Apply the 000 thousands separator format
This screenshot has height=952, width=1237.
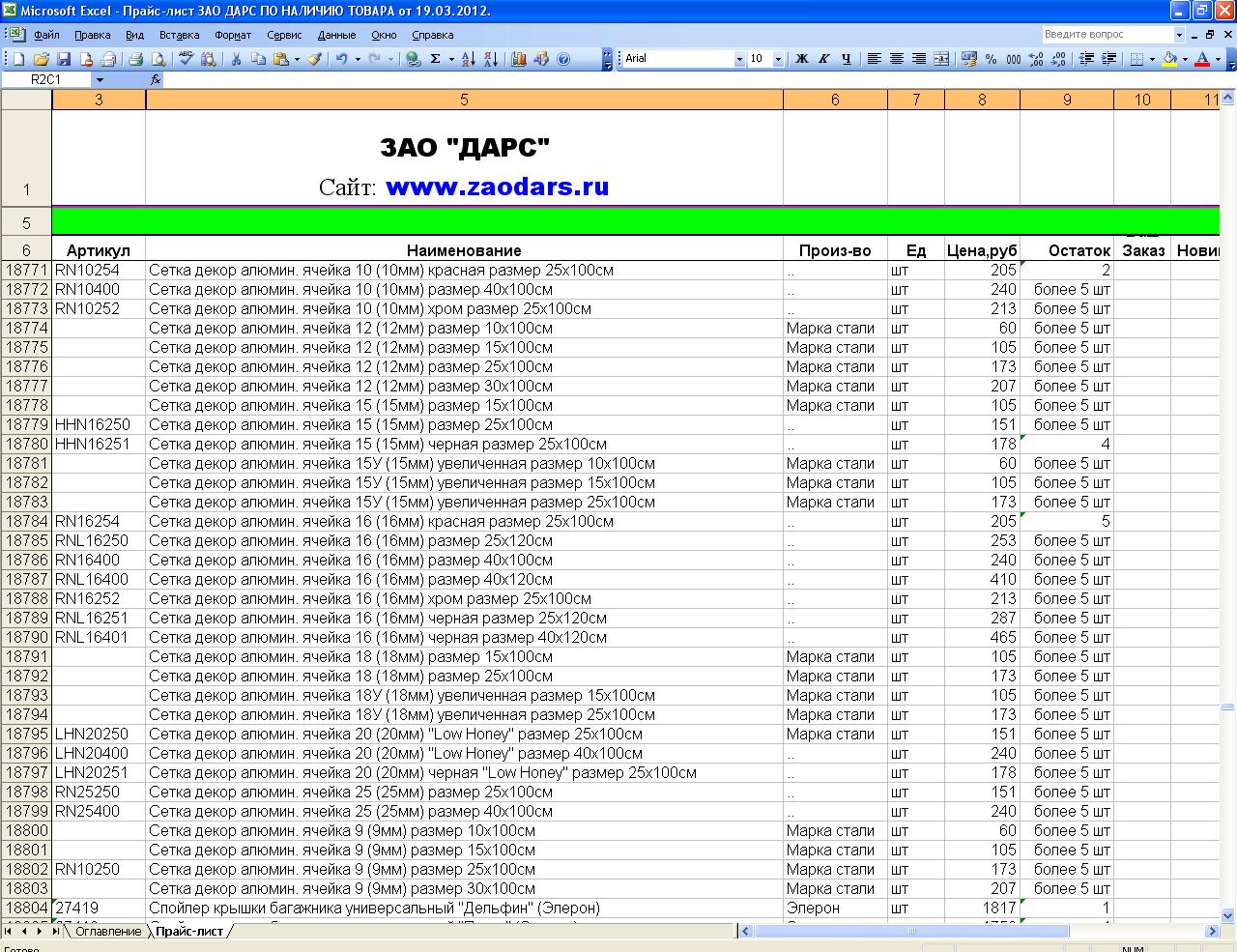tap(1013, 59)
